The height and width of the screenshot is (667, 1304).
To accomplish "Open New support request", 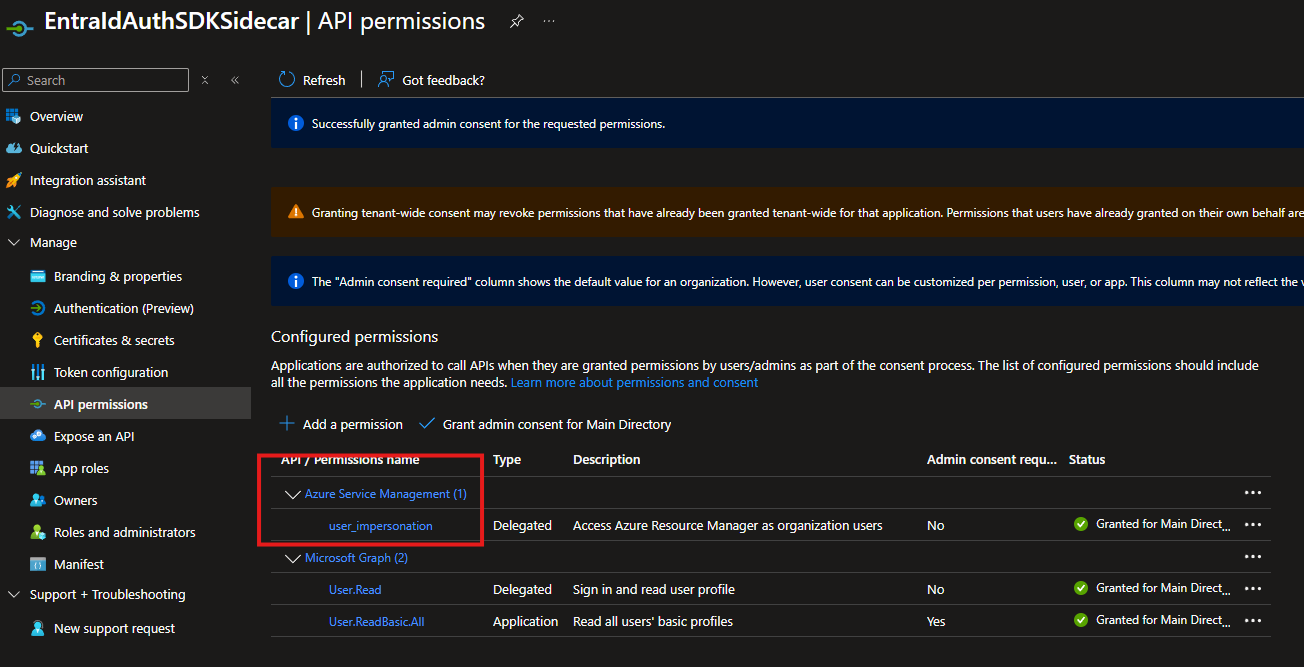I will click(114, 628).
